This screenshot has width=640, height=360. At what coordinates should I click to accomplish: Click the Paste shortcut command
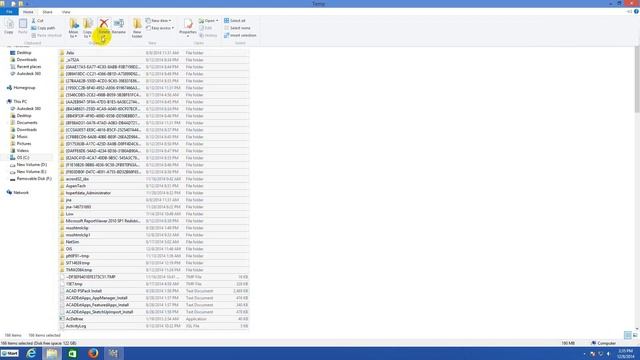pos(47,36)
